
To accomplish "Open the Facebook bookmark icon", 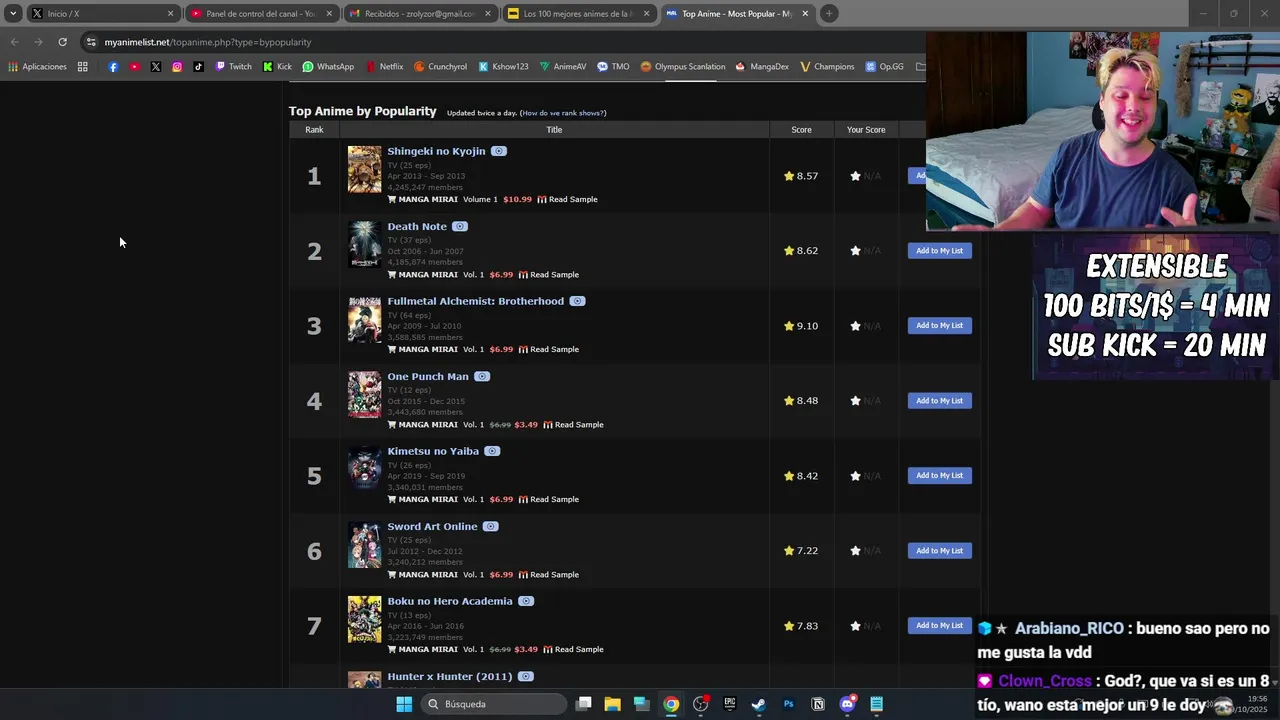I will 113,67.
